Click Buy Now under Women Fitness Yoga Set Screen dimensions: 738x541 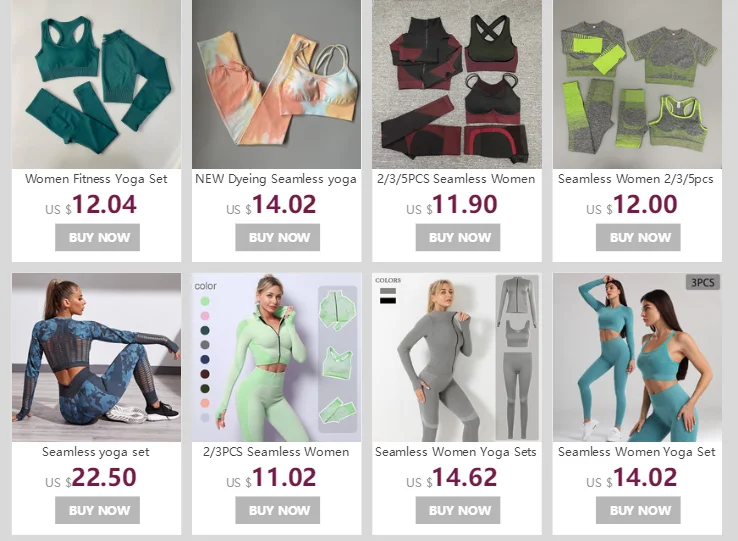coord(97,237)
